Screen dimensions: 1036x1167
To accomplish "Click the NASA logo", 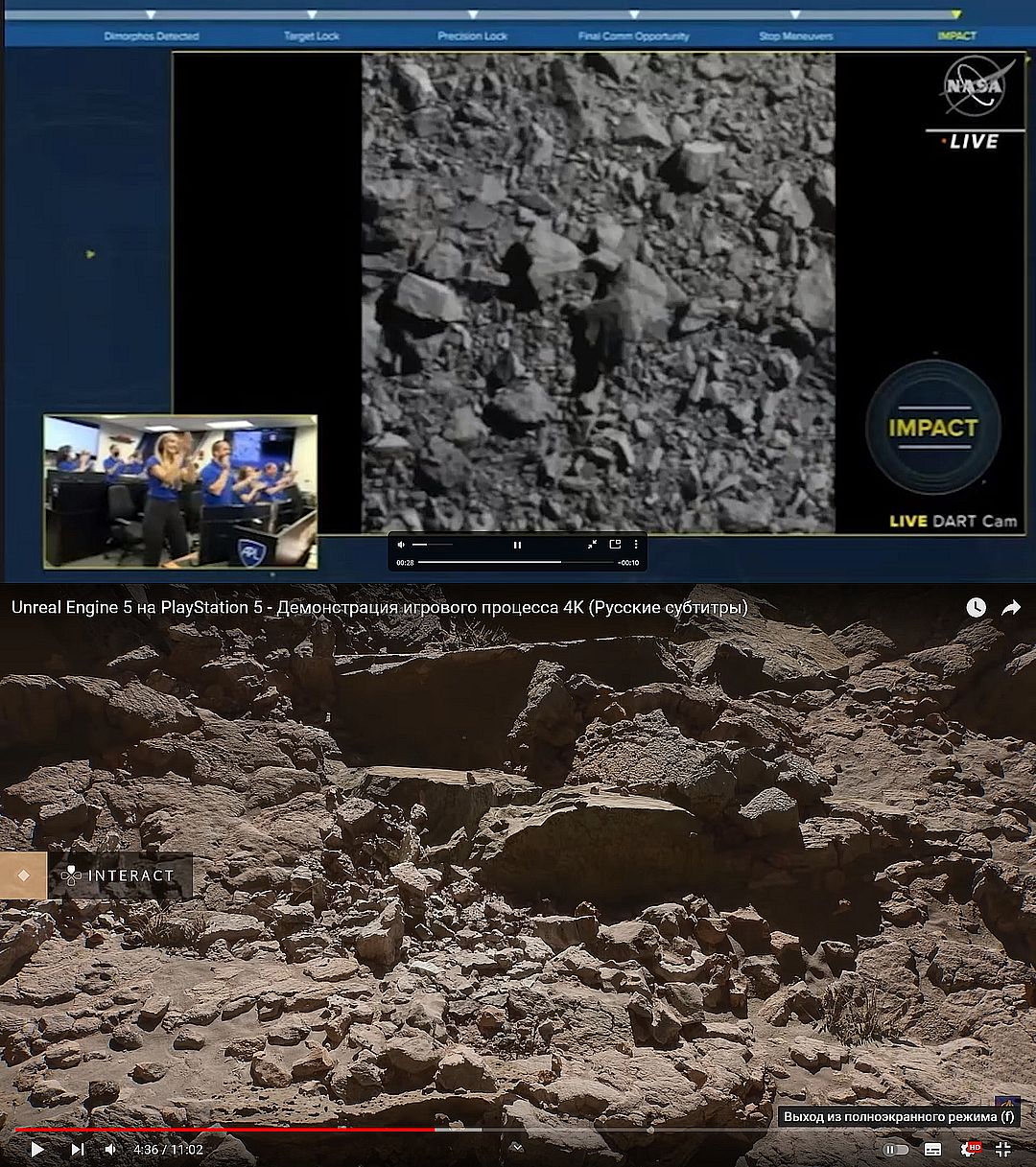I will coord(976,86).
